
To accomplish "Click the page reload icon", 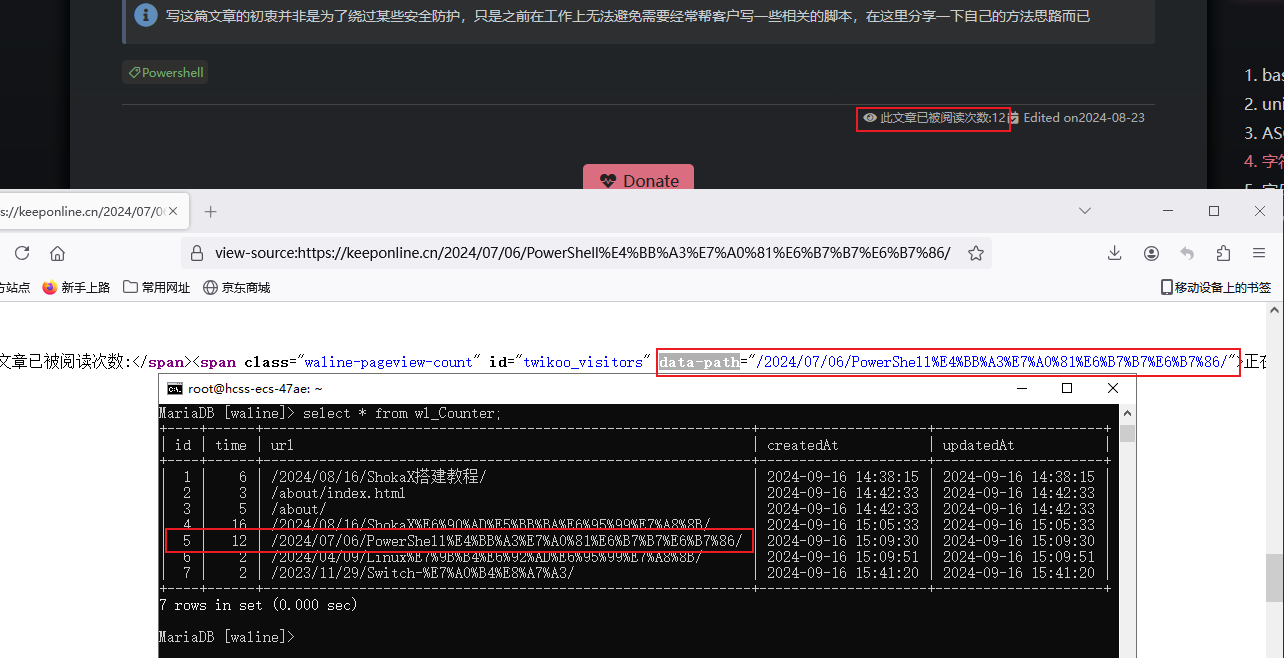I will [22, 253].
